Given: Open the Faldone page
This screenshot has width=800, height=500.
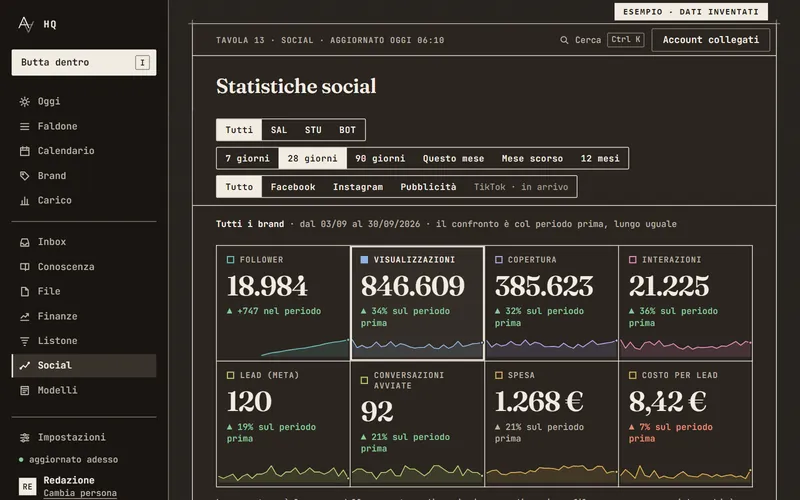Looking at the screenshot, I should pyautogui.click(x=84, y=127).
